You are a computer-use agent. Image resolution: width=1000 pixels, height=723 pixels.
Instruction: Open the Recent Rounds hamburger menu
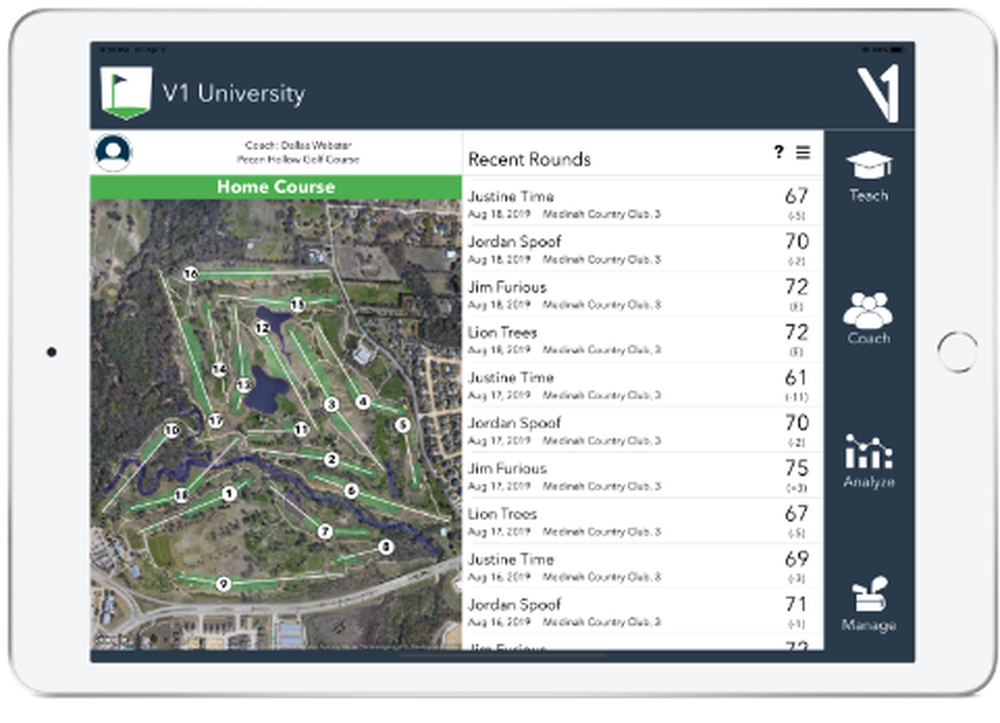coord(803,152)
